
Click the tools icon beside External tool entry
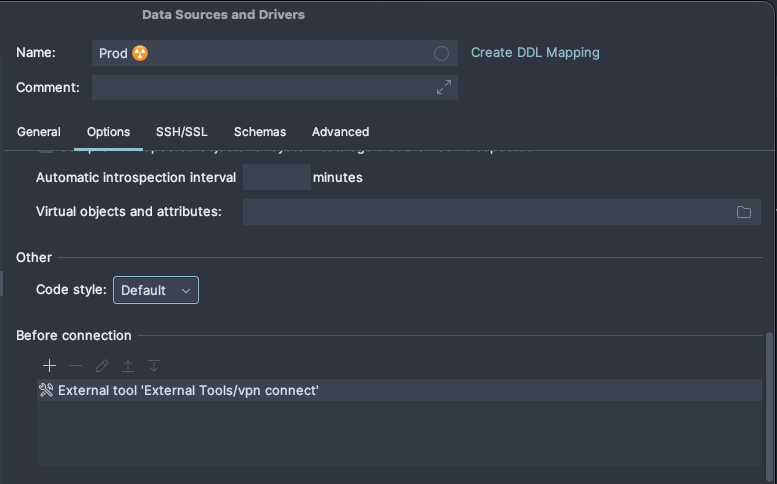46,390
